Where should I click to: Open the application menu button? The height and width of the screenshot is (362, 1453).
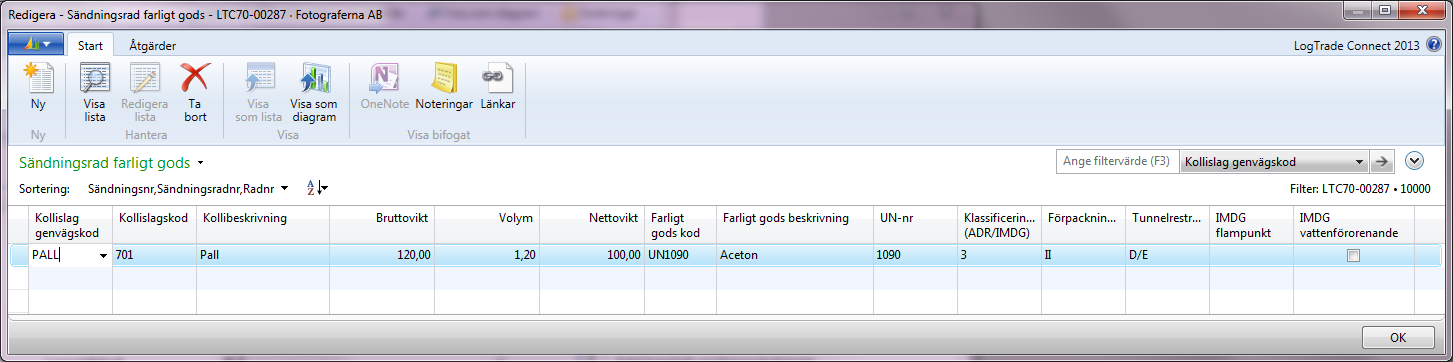coord(36,45)
